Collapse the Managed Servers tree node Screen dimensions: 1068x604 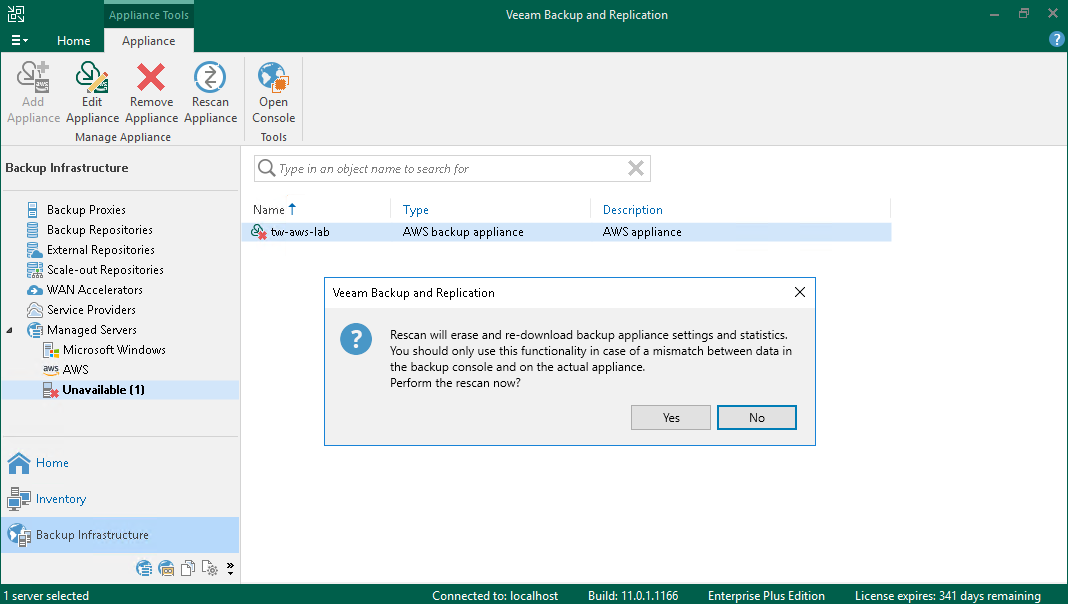[11, 330]
